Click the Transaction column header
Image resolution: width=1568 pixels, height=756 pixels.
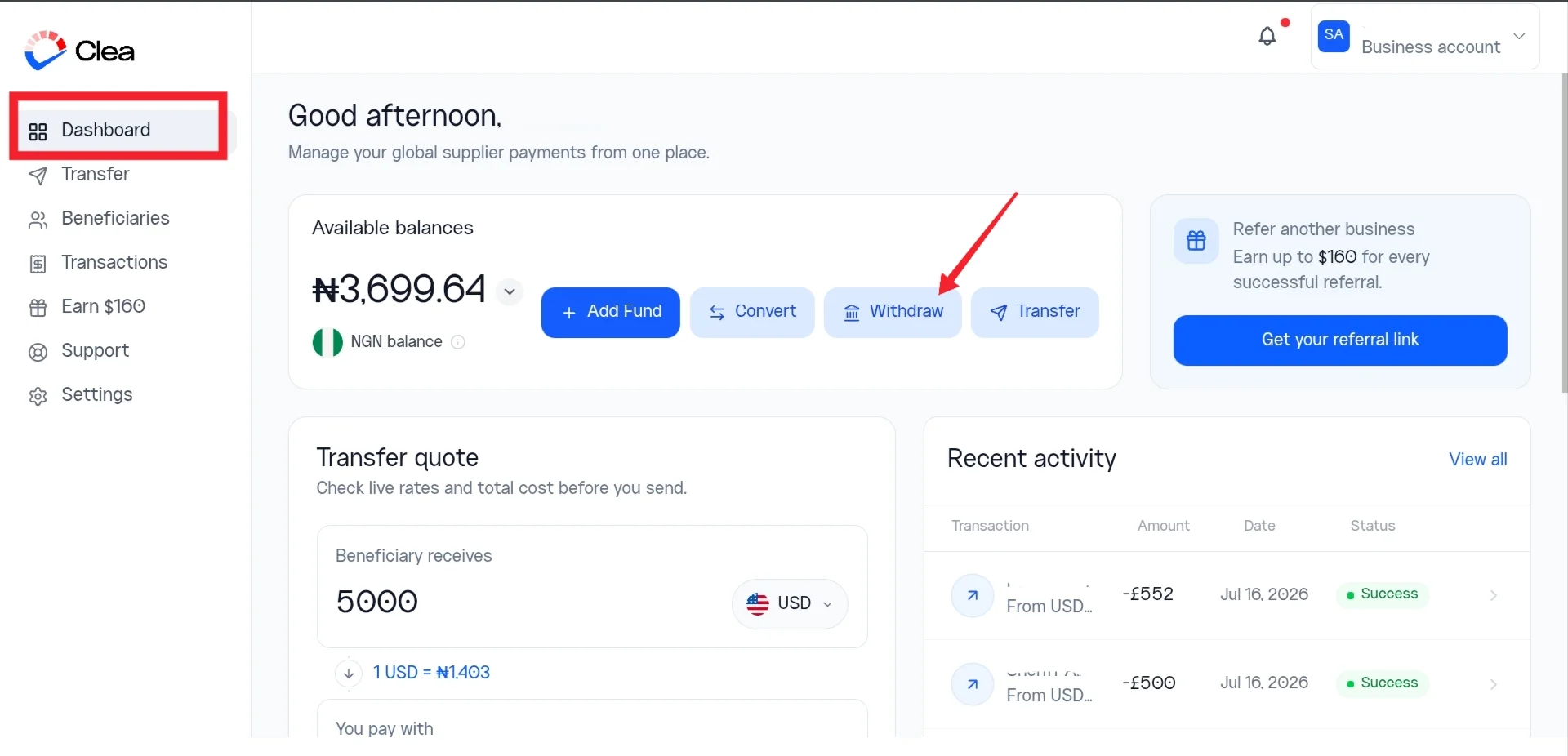point(990,527)
